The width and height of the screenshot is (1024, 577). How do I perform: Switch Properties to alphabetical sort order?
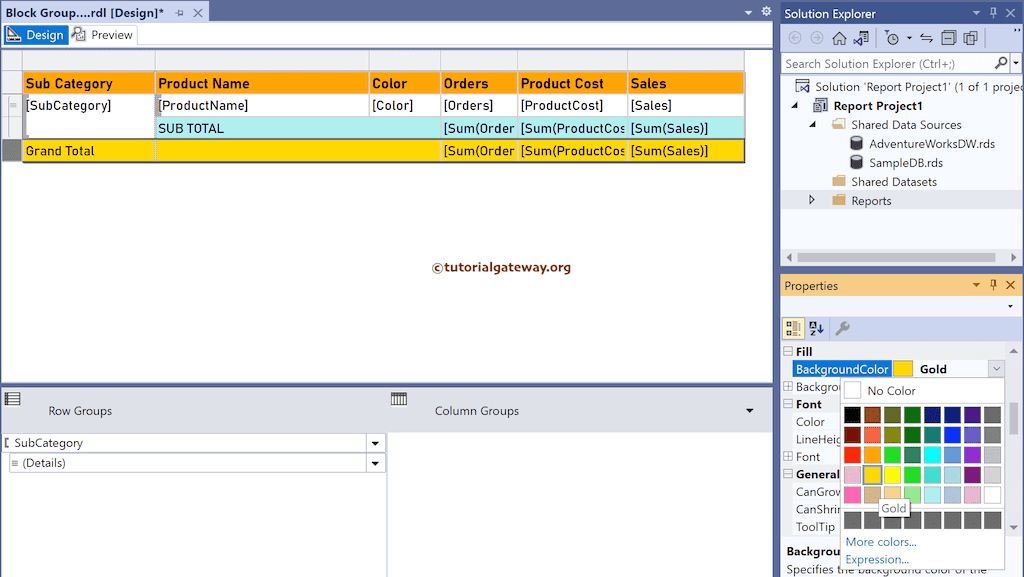coord(815,328)
